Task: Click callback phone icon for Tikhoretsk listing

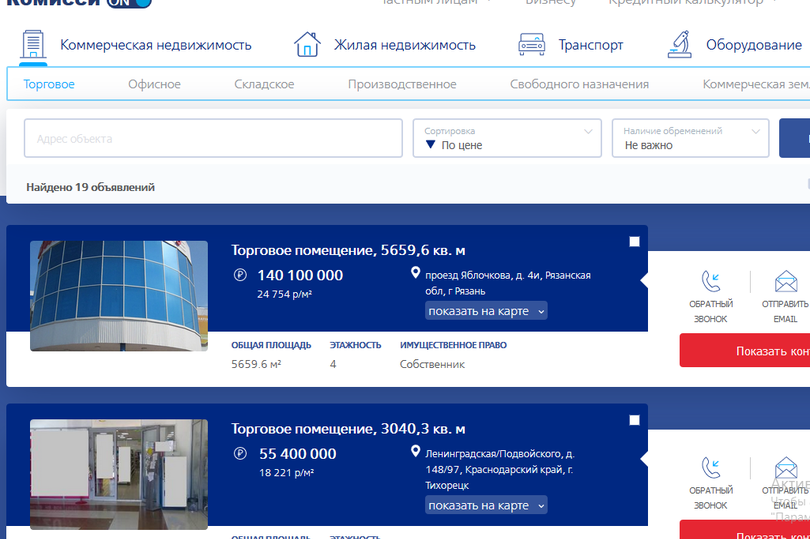Action: (711, 467)
